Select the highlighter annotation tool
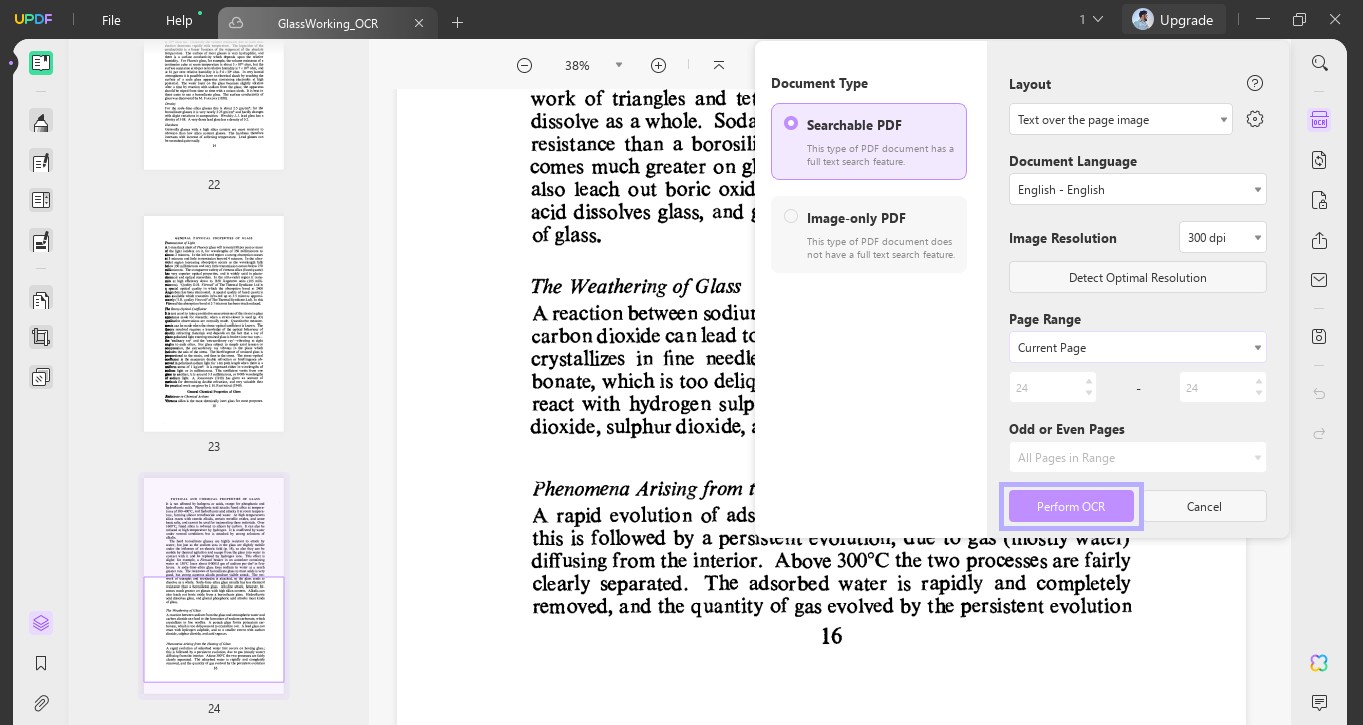The width and height of the screenshot is (1363, 725). point(41,122)
